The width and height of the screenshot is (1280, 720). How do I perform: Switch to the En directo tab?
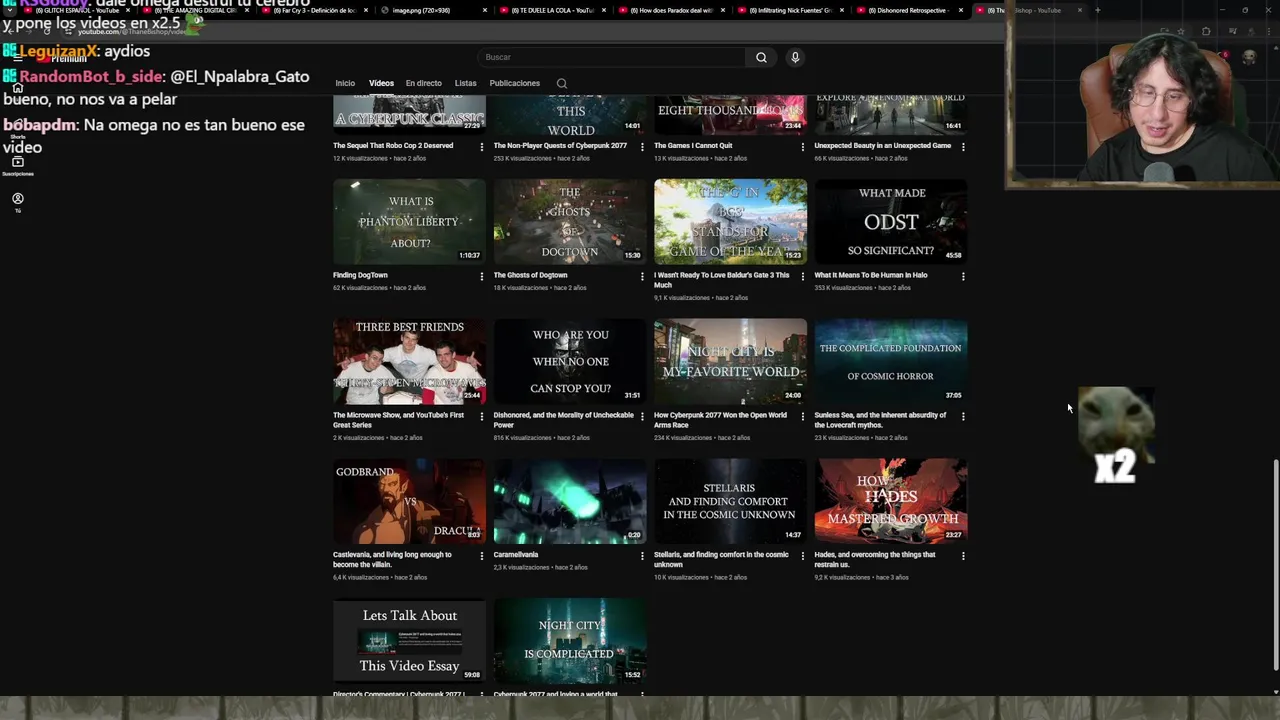point(424,83)
